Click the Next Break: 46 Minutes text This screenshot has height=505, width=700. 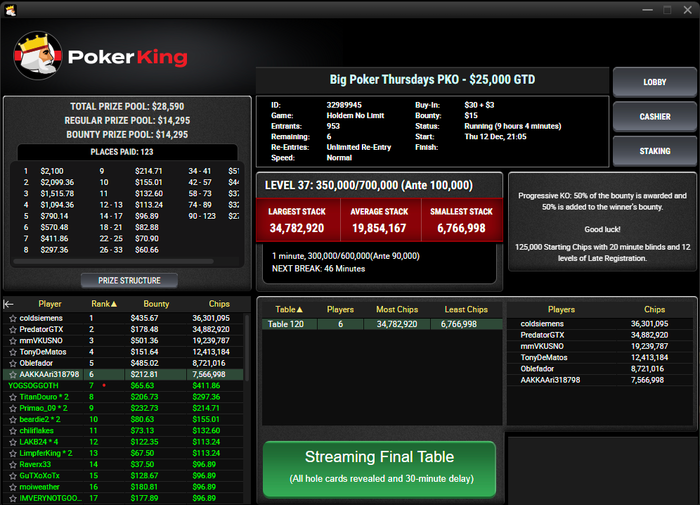tap(318, 269)
